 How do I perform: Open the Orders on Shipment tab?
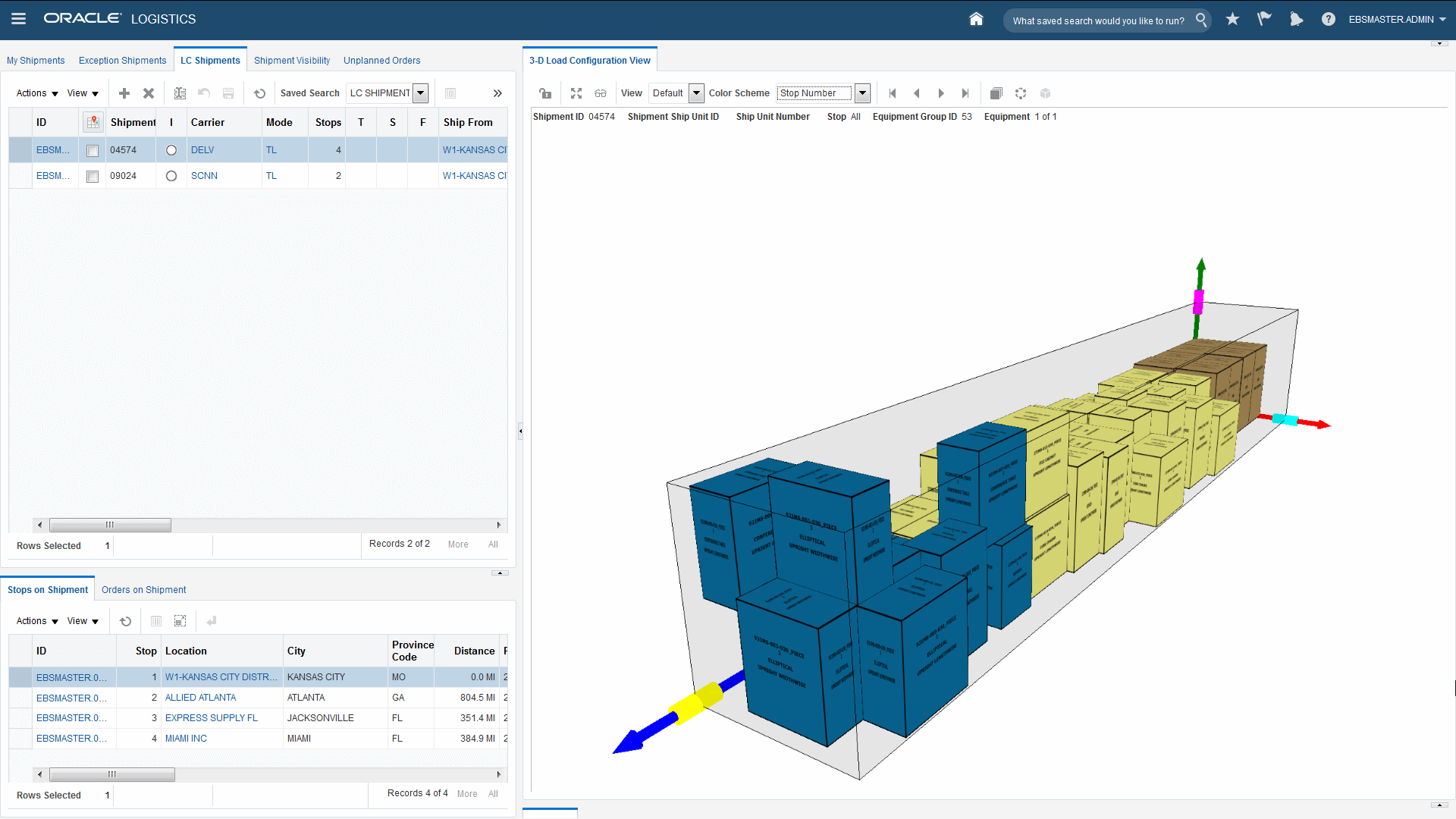coord(143,590)
